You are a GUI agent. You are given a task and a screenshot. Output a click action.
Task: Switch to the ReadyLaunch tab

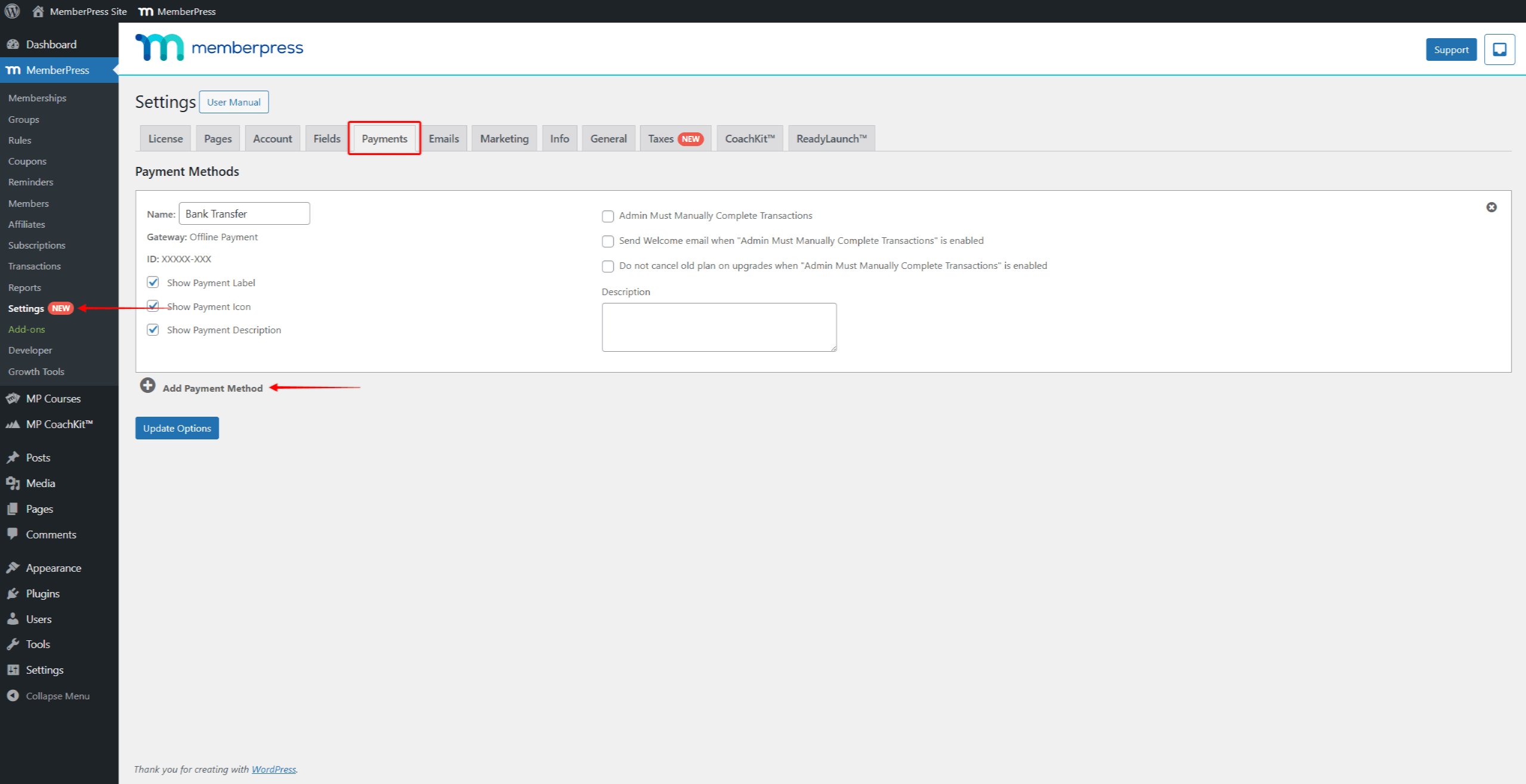coord(830,138)
